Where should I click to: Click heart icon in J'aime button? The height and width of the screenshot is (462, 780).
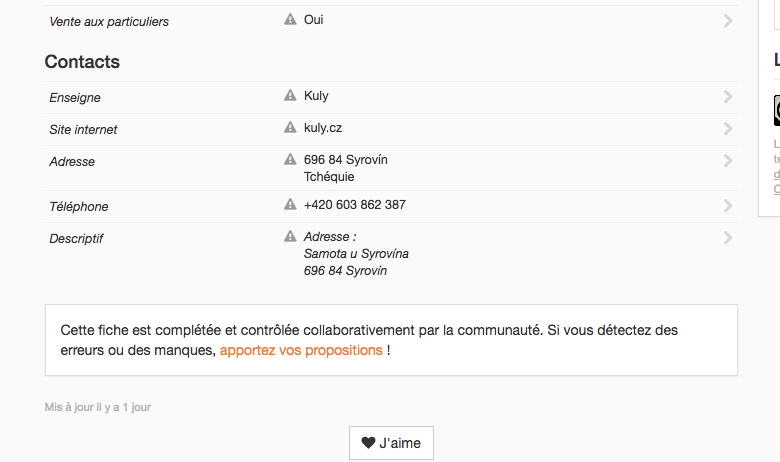368,443
